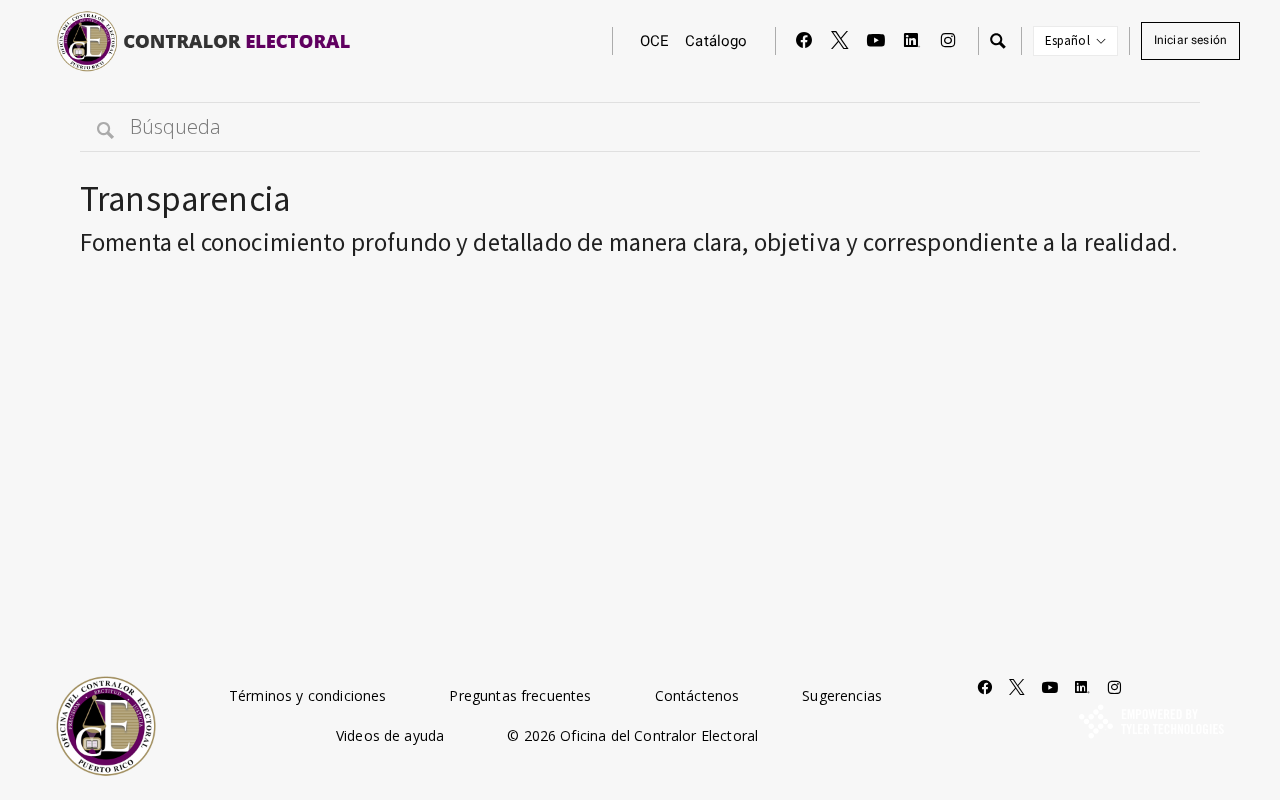Open LinkedIn page from header icon
1280x800 pixels.
(911, 40)
